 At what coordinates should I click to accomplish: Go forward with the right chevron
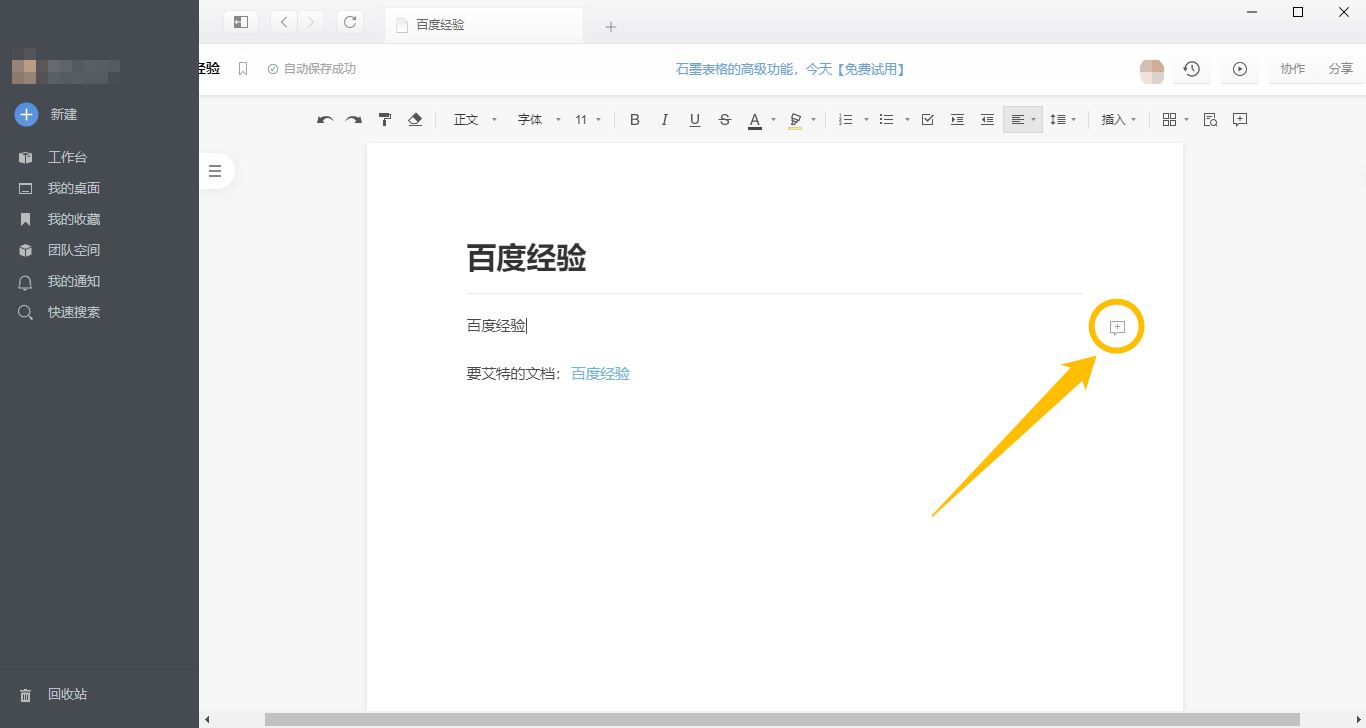311,21
